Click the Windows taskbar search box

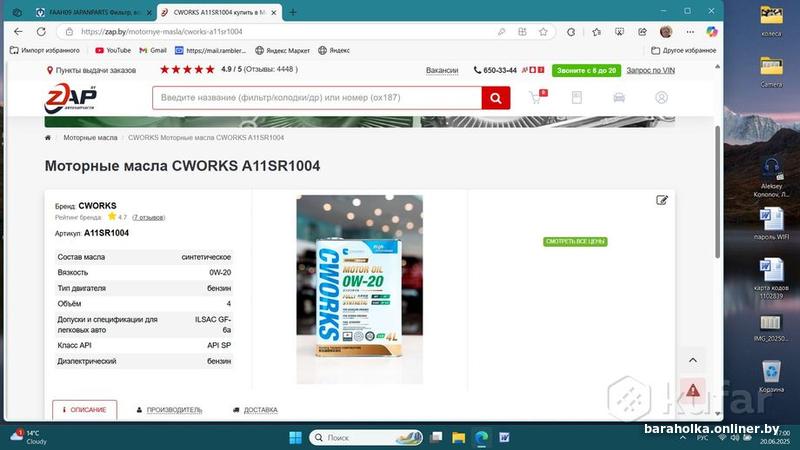coord(366,437)
